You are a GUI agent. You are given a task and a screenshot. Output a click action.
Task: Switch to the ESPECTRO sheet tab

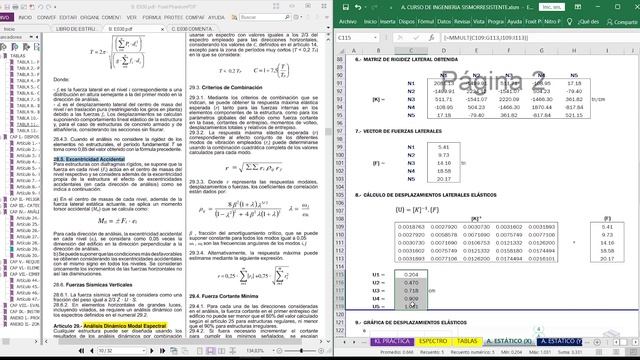pyautogui.click(x=433, y=341)
